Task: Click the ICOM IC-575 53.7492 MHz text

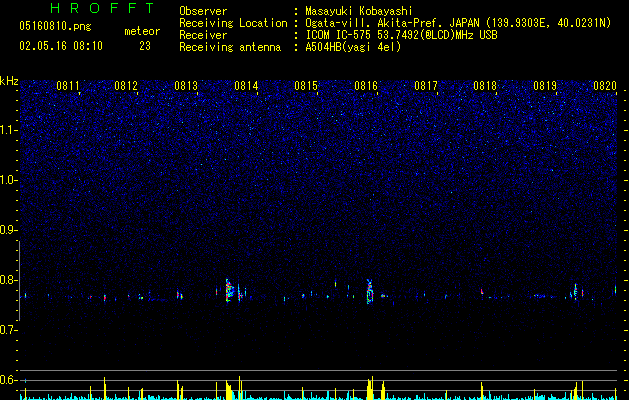Action: (401, 35)
